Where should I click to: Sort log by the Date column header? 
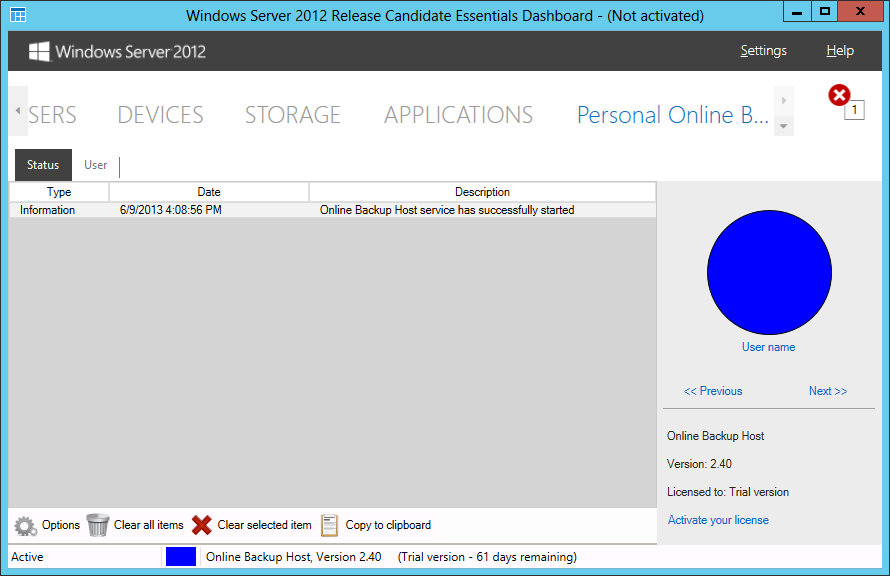pos(209,192)
